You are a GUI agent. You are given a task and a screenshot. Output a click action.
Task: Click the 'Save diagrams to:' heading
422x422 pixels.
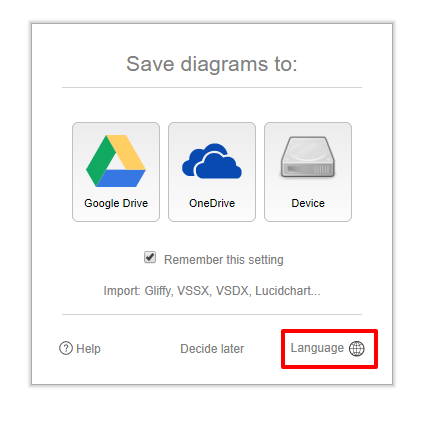tap(212, 64)
